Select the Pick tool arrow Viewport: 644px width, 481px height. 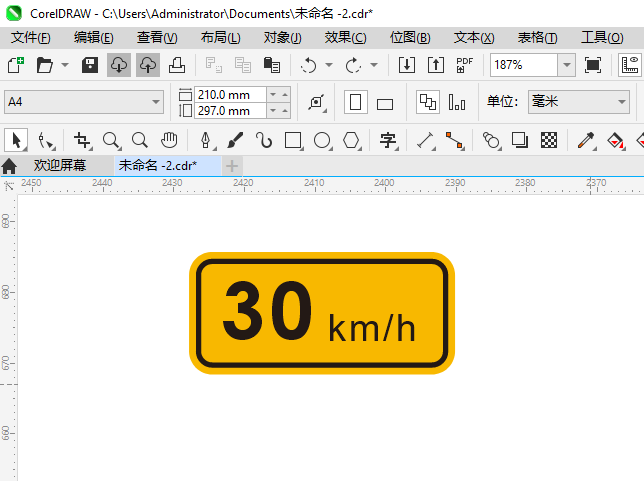click(16, 140)
